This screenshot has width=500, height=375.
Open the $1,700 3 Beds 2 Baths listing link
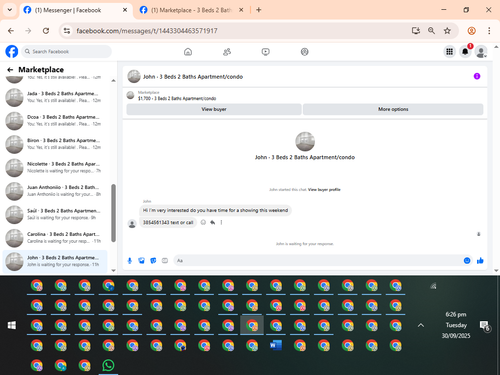(x=177, y=98)
